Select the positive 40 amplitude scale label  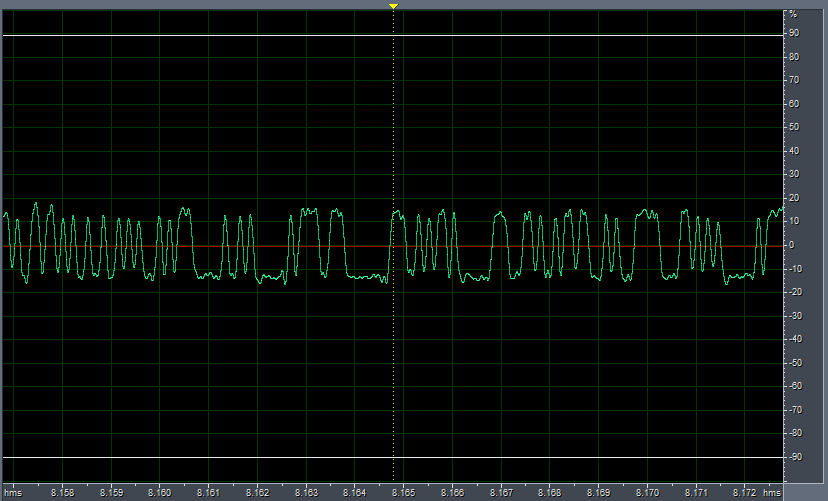[794, 151]
